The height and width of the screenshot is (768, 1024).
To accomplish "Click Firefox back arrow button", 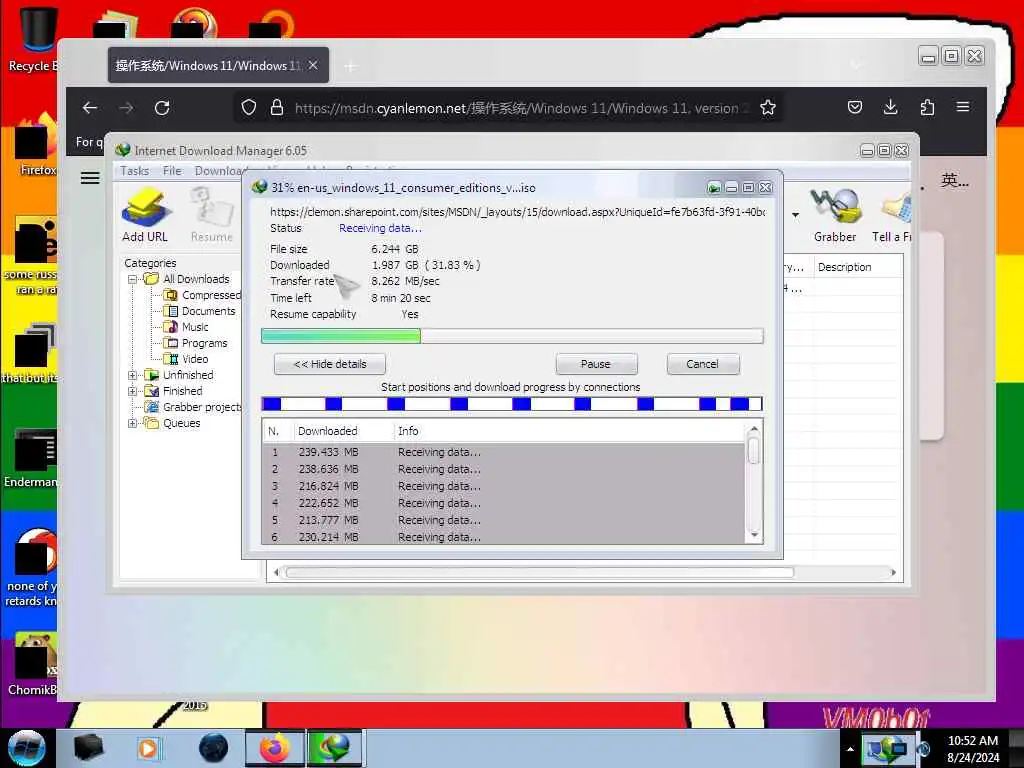I will (90, 108).
